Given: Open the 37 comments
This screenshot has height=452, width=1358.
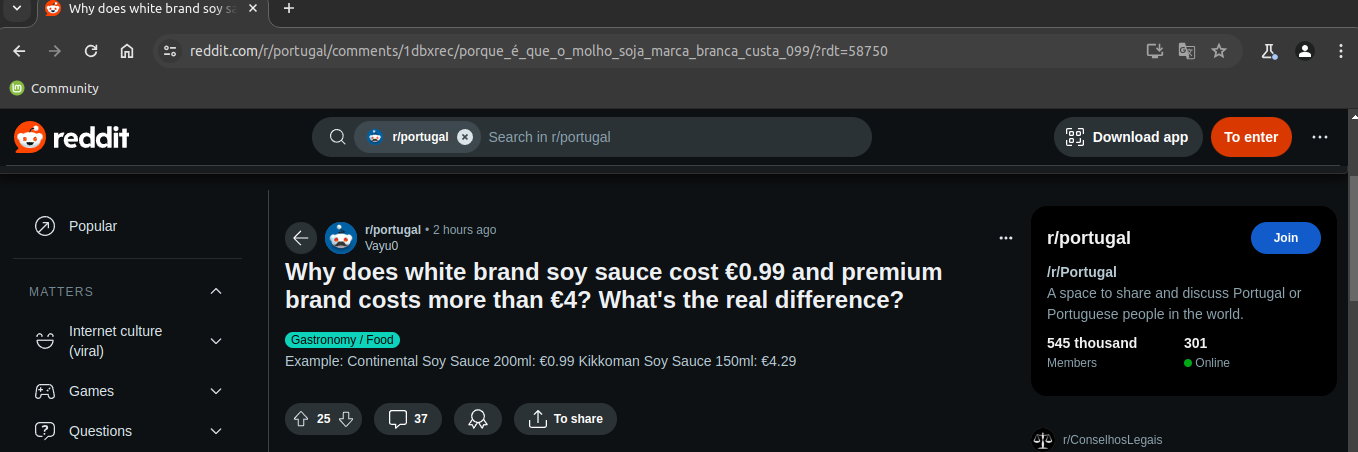Looking at the screenshot, I should 408,419.
